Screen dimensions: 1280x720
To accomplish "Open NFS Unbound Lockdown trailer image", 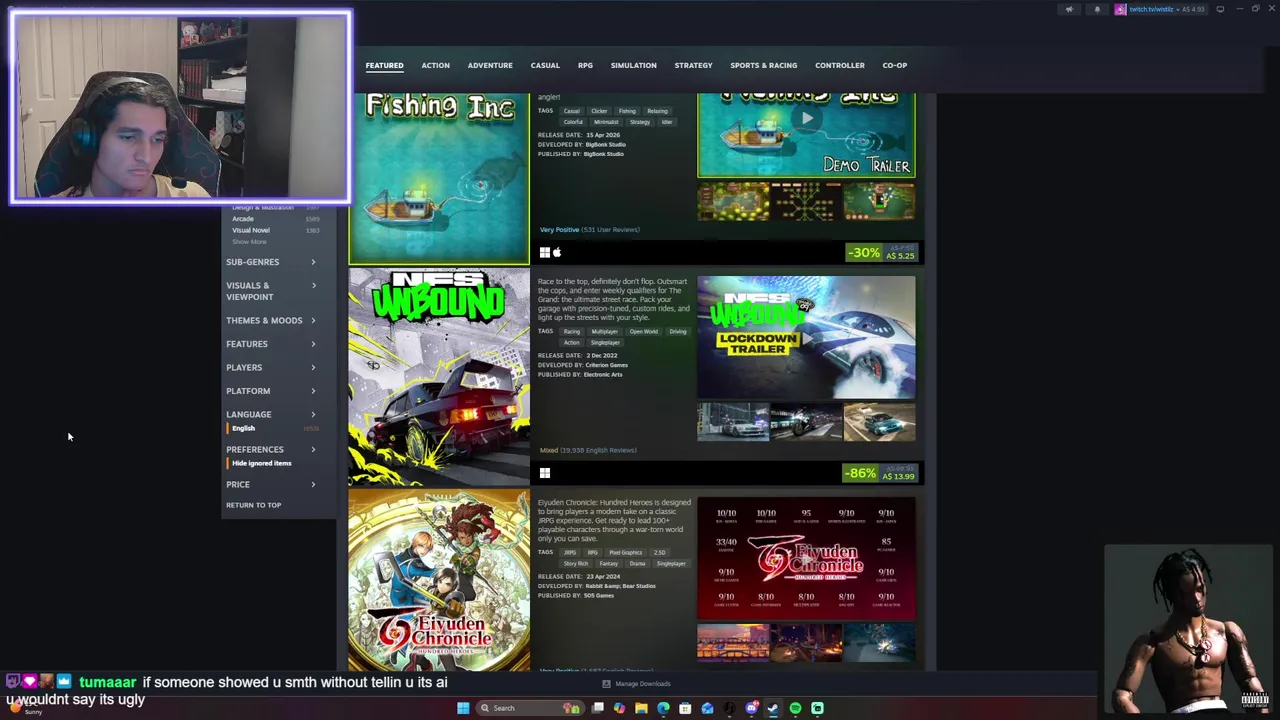I will [806, 337].
